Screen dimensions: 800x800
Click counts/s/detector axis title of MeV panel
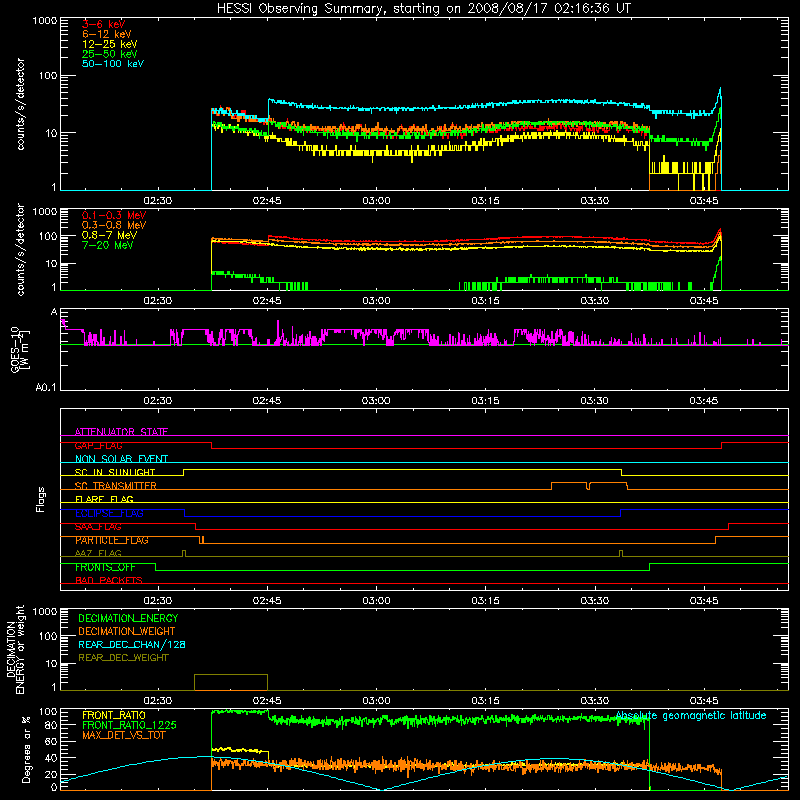[x=20, y=250]
